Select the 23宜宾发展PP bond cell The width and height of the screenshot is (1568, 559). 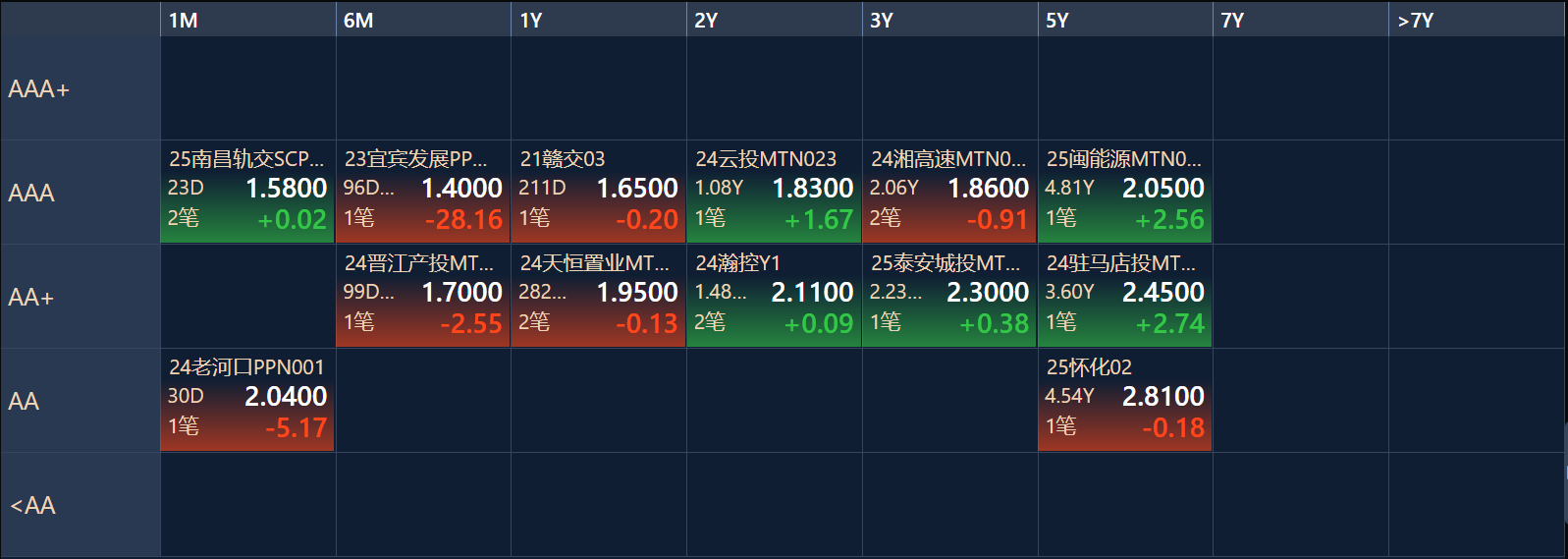[423, 192]
